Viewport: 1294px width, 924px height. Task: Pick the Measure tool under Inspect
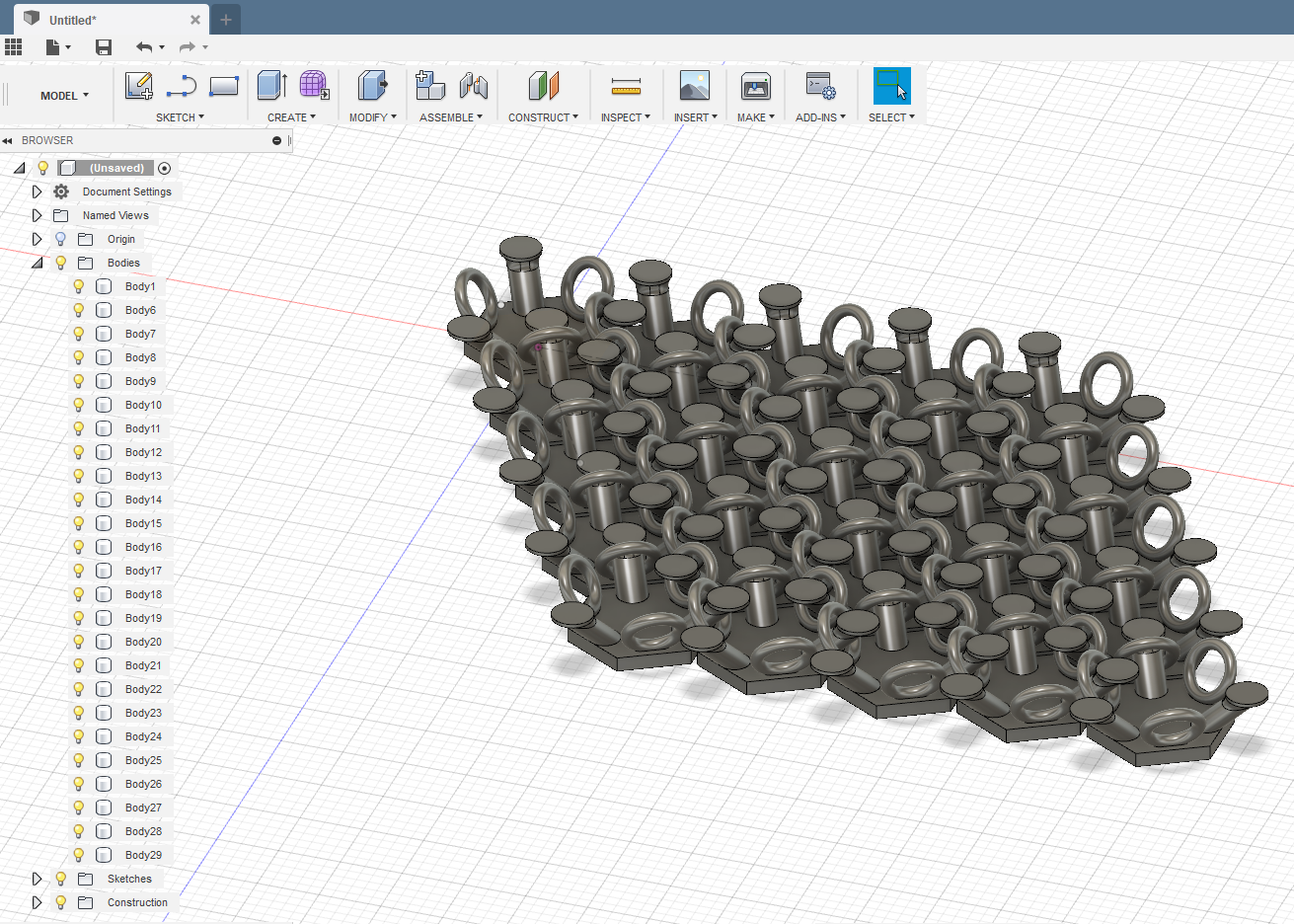pyautogui.click(x=626, y=86)
